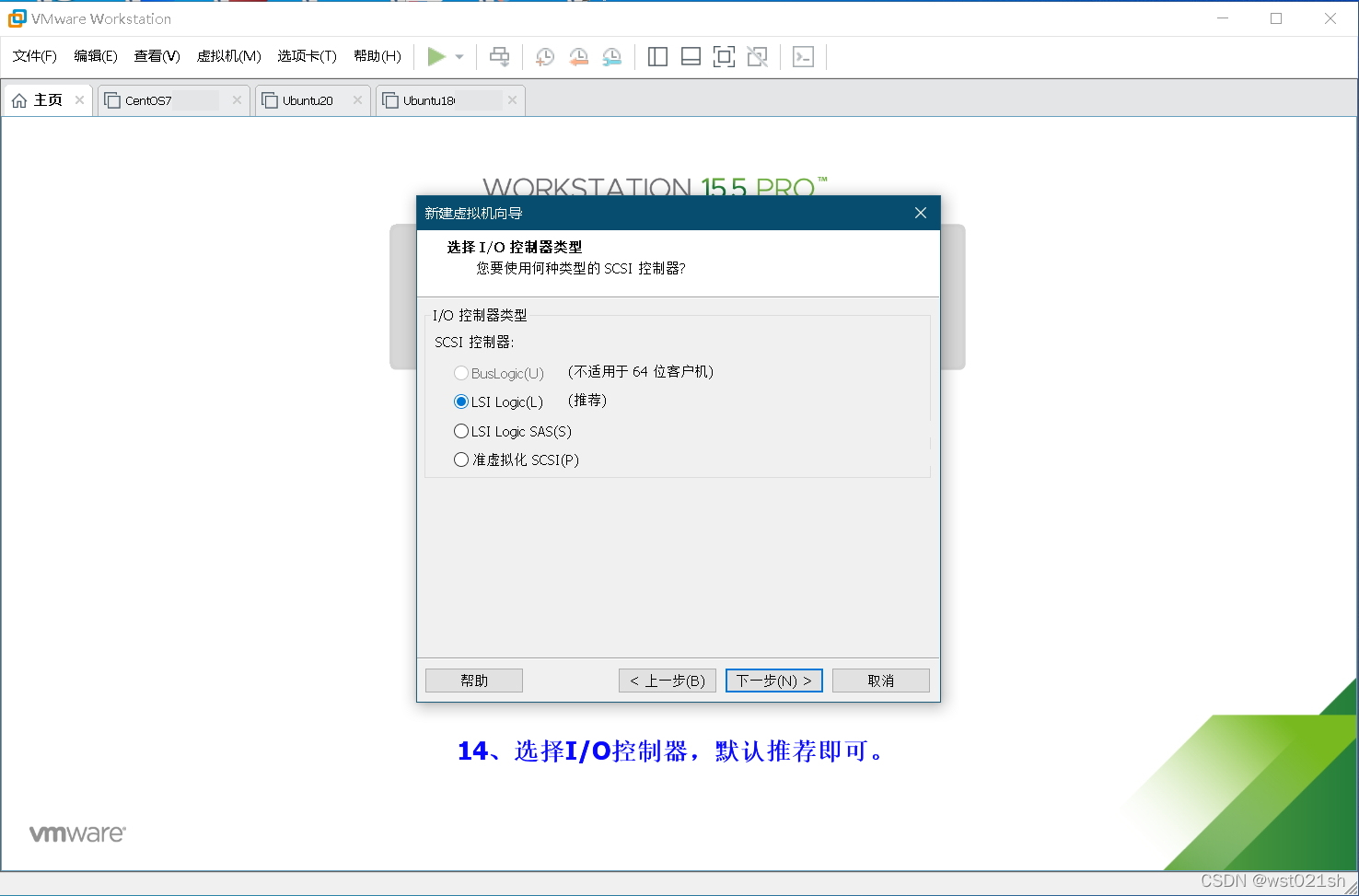
Task: Open the 查看(V) menu
Action: 157,56
